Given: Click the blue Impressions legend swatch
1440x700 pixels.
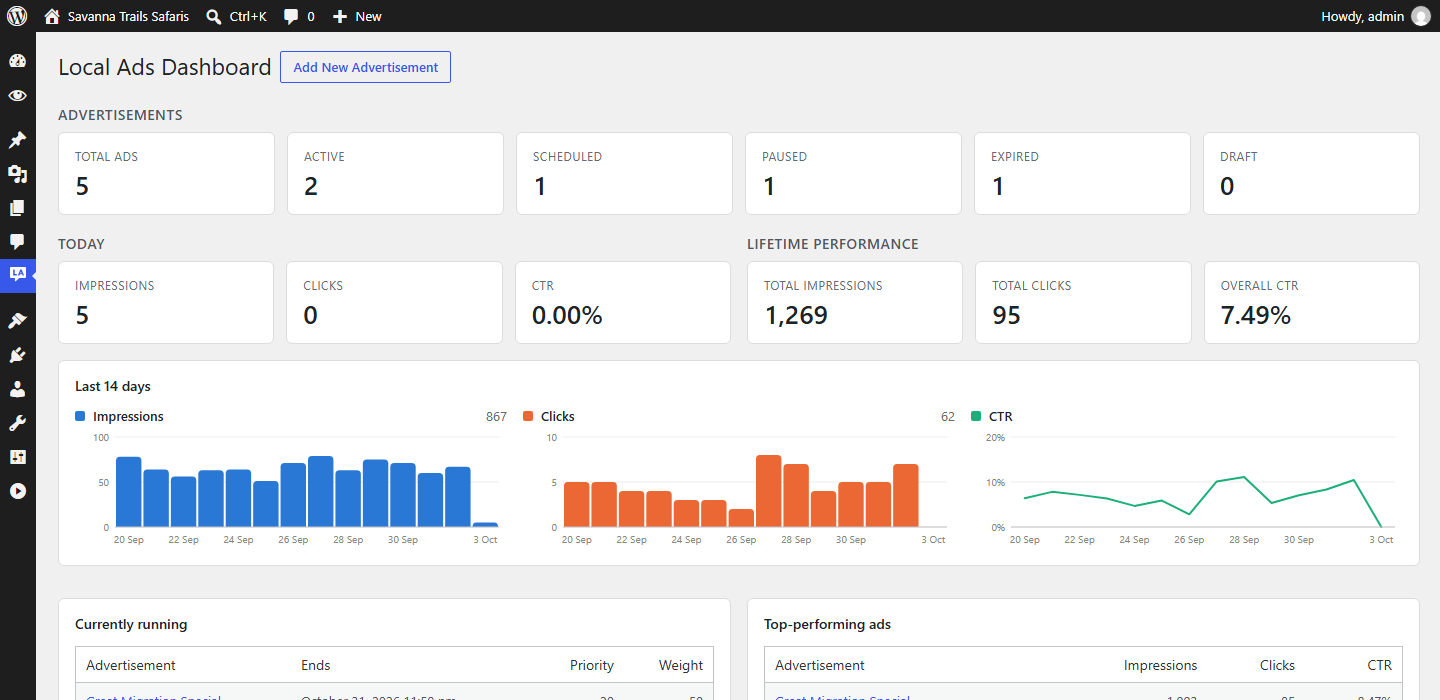Looking at the screenshot, I should [x=81, y=416].
